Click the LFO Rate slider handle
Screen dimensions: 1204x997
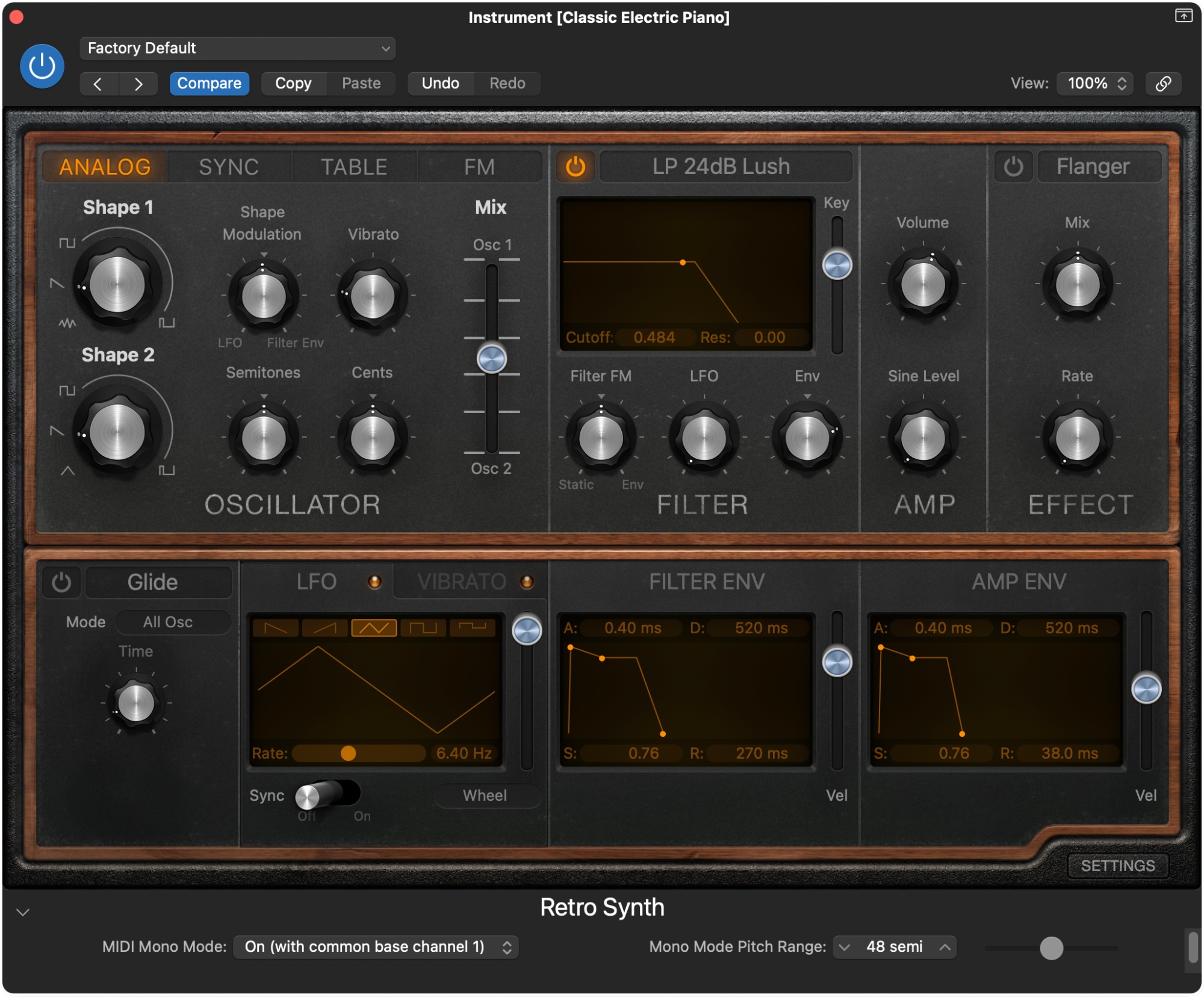point(348,753)
